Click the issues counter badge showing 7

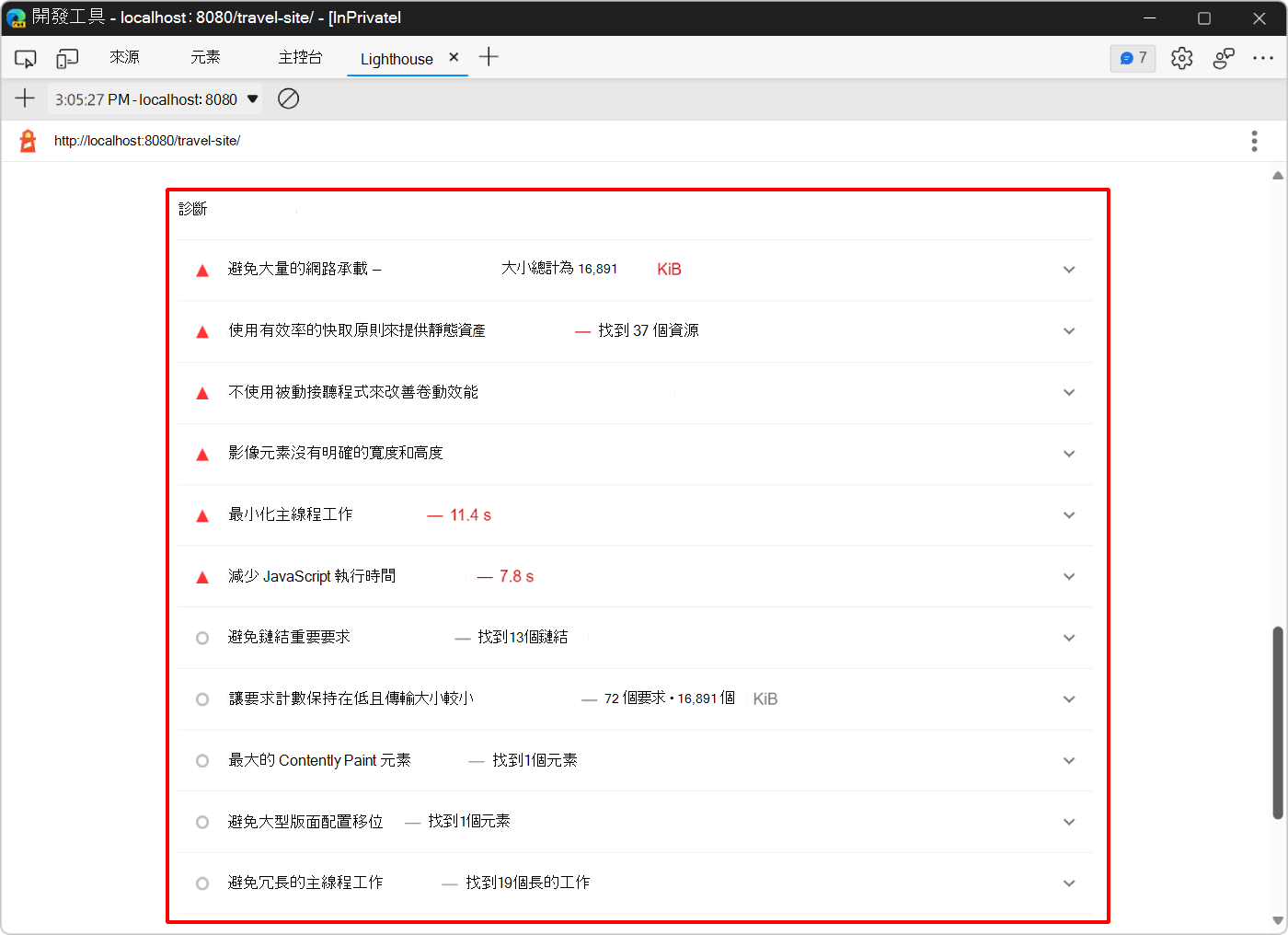click(1133, 58)
